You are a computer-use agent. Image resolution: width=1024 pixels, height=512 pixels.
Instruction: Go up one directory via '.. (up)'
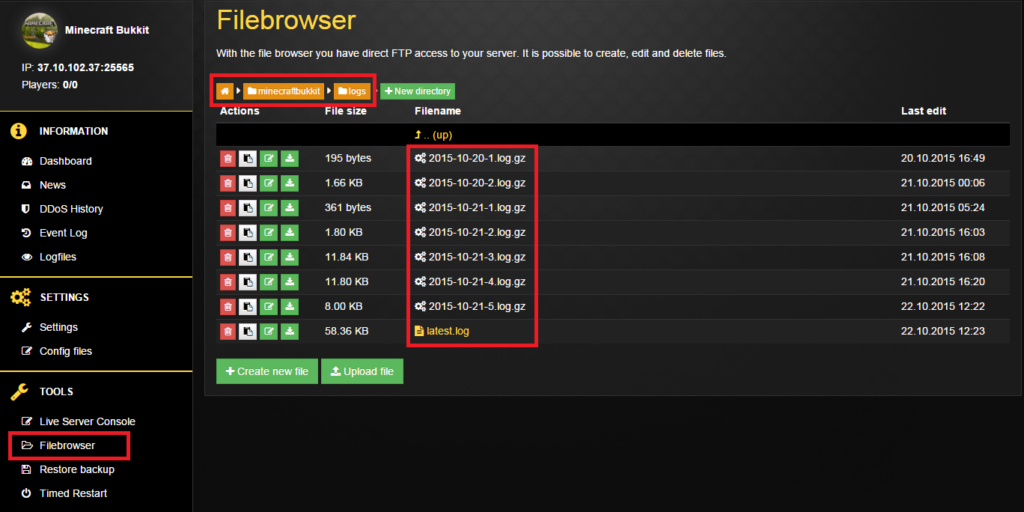[x=434, y=135]
